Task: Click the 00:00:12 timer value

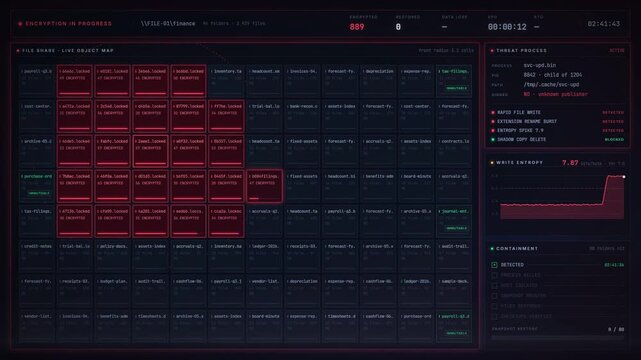Action: (507, 27)
